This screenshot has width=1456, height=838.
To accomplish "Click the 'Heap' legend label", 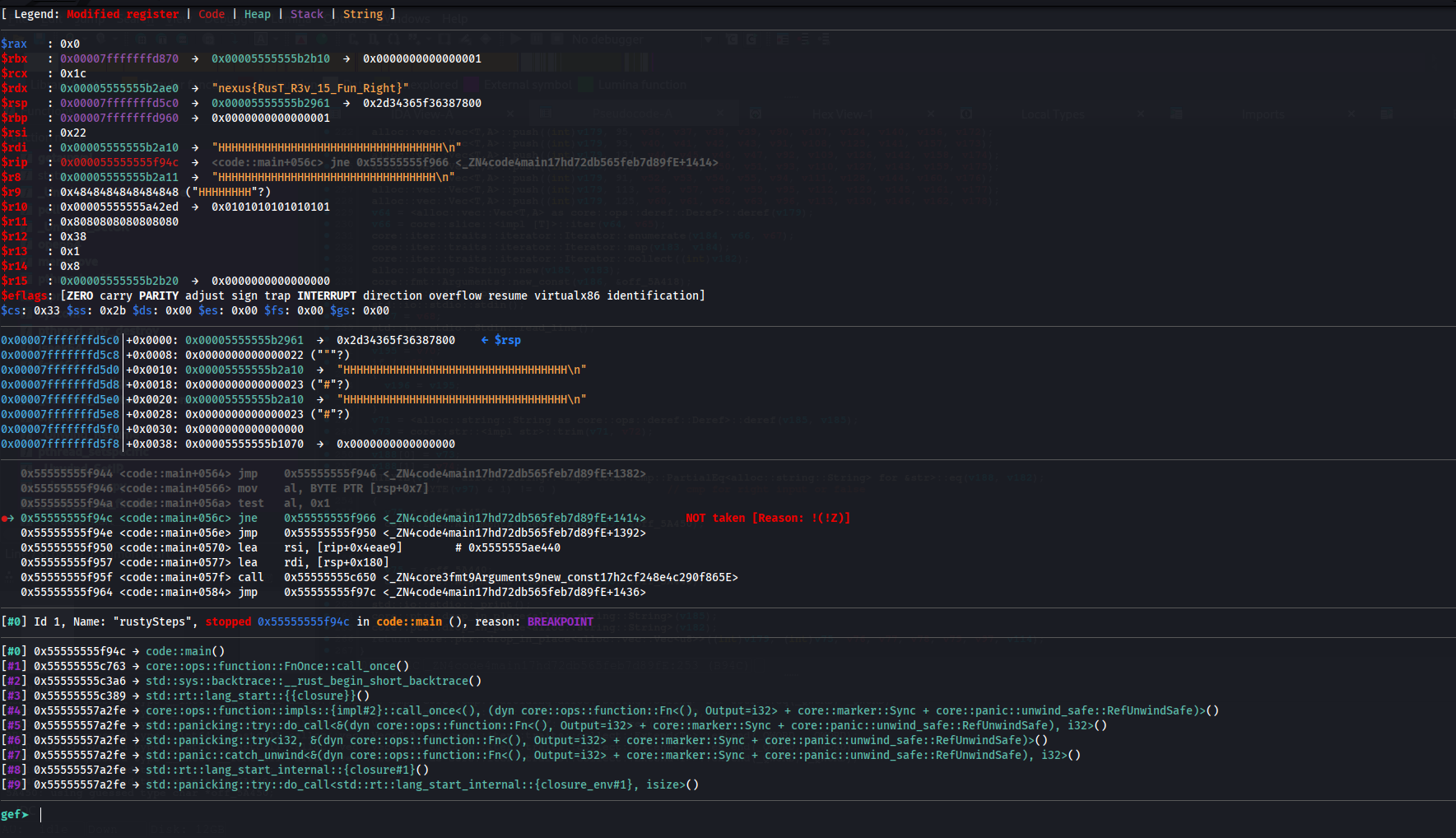I will pos(258,14).
